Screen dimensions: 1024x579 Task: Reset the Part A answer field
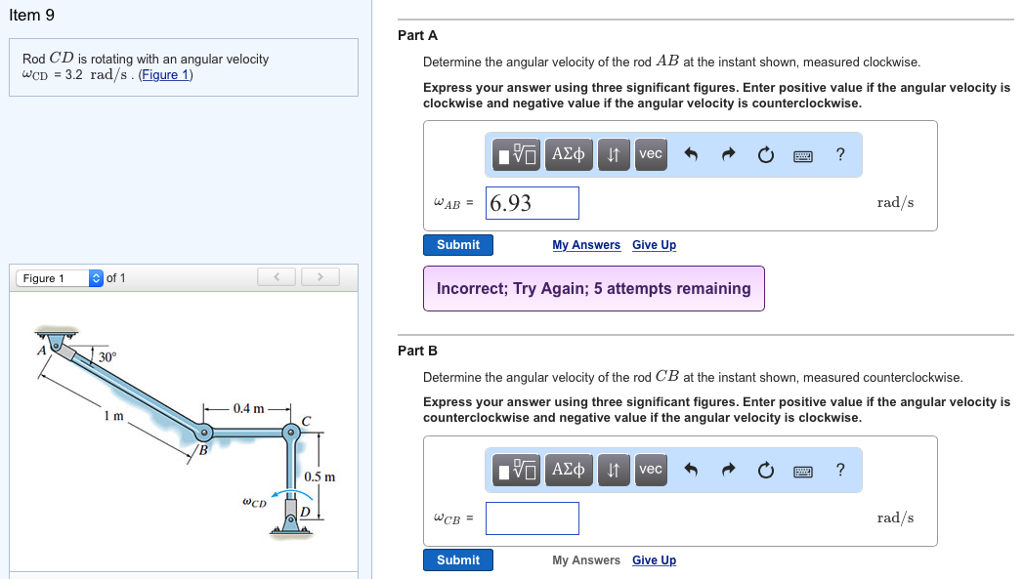click(x=766, y=155)
